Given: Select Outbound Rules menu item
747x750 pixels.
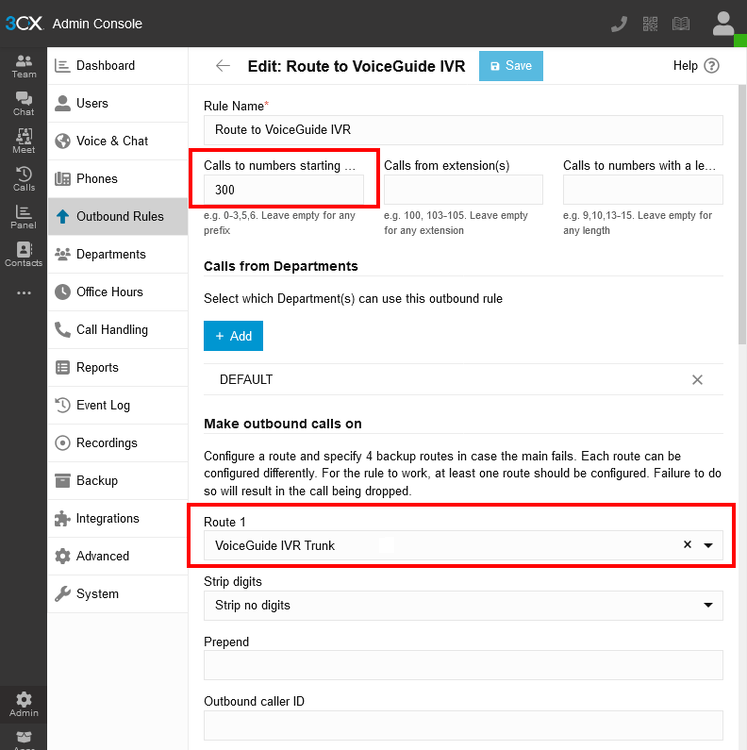Looking at the screenshot, I should (x=118, y=217).
